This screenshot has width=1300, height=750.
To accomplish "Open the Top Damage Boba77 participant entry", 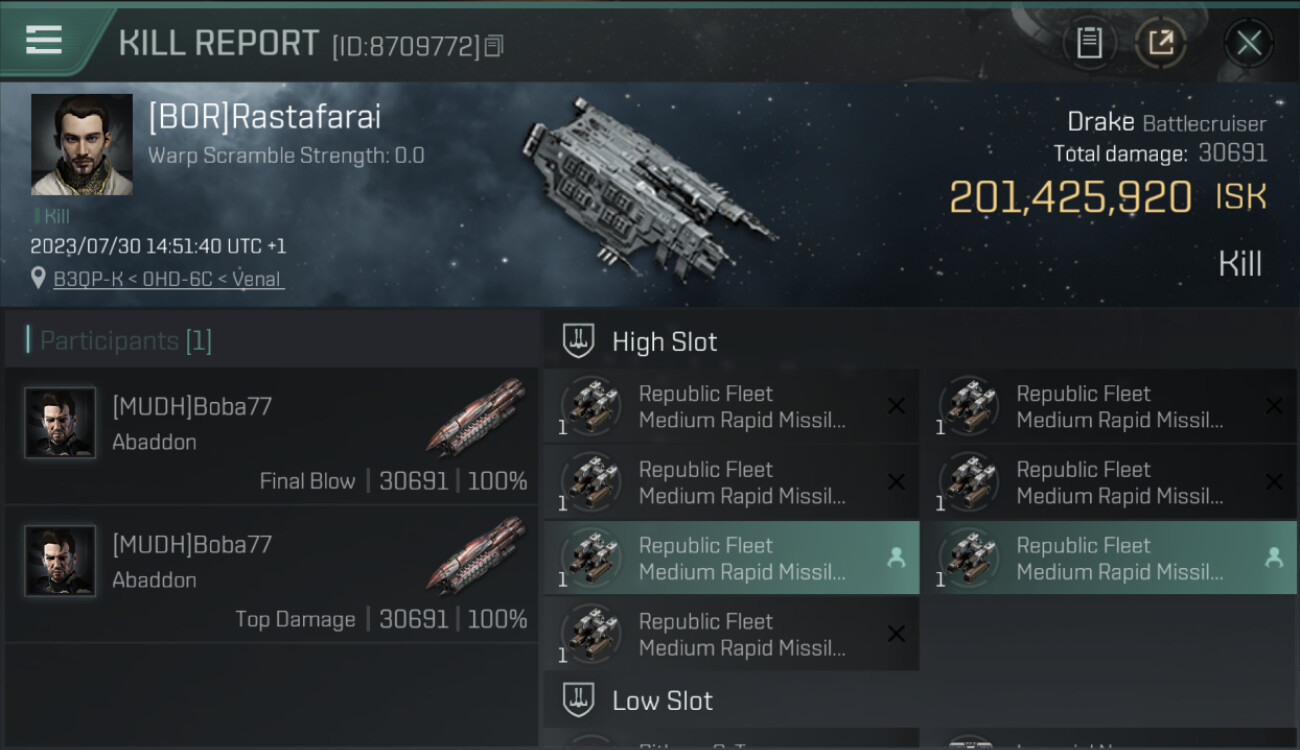I will 270,574.
